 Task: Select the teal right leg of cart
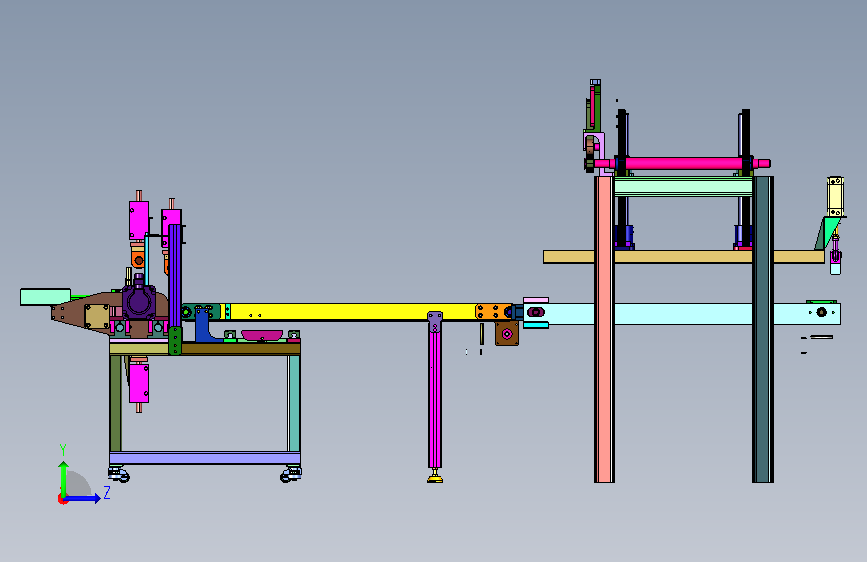pyautogui.click(x=294, y=403)
